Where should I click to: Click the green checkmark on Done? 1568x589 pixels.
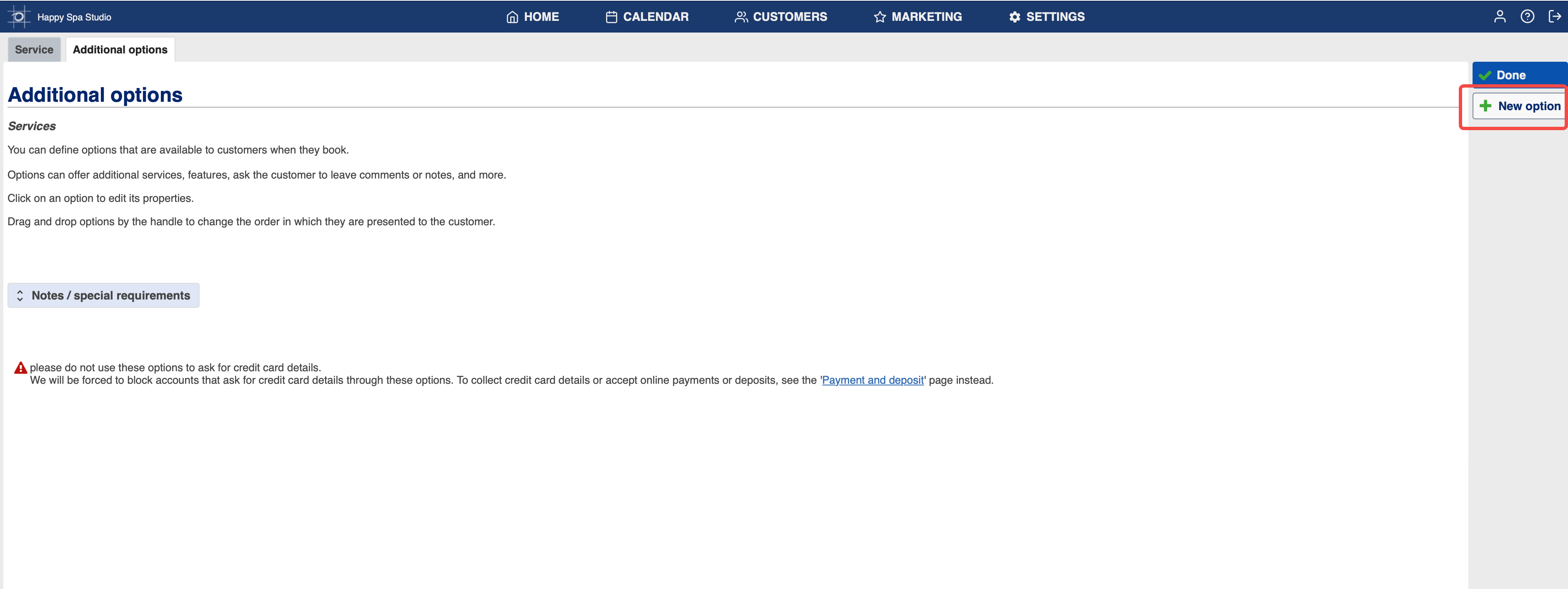click(x=1485, y=76)
